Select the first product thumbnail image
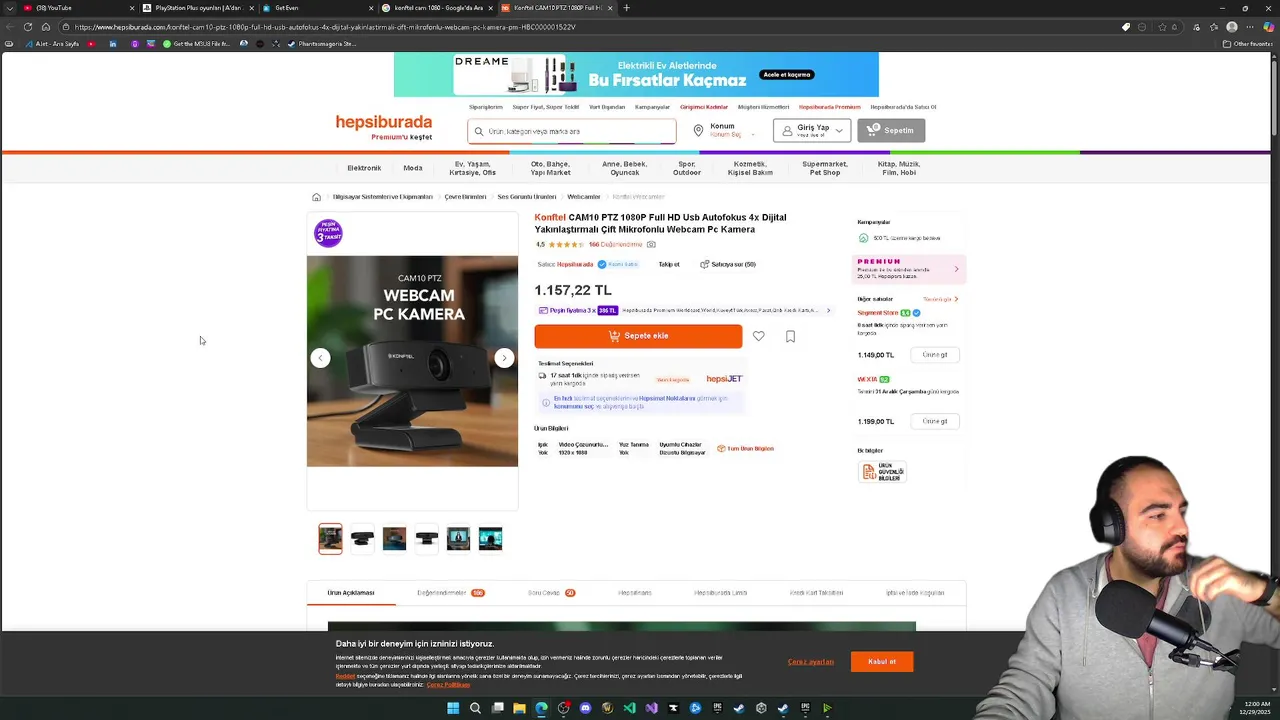The height and width of the screenshot is (720, 1280). (330, 539)
